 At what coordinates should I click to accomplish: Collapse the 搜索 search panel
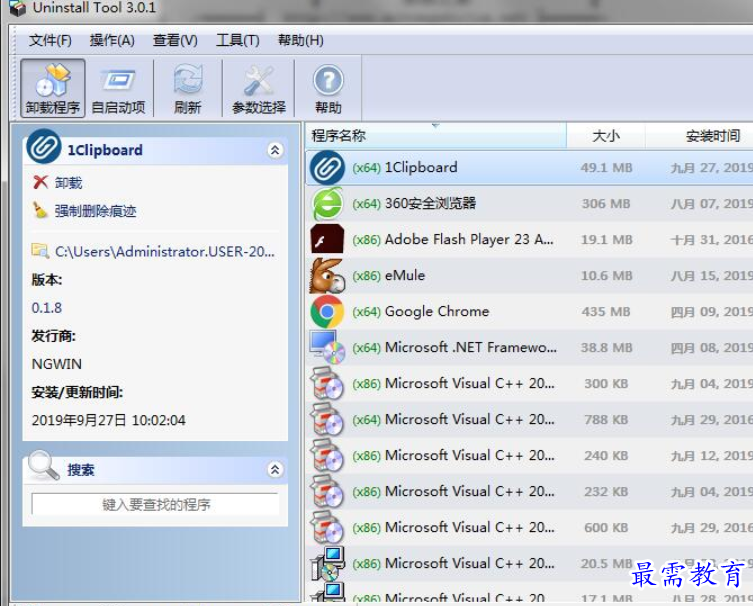[x=275, y=469]
